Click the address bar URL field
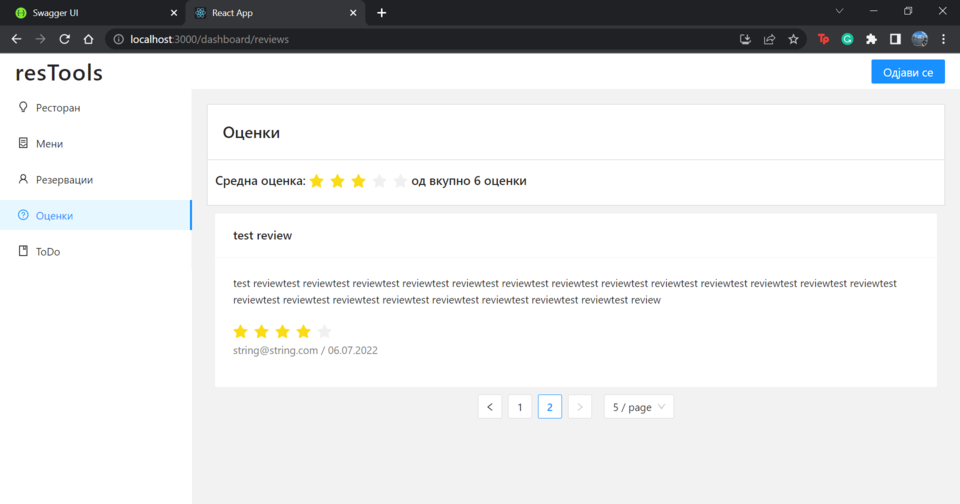960x504 pixels. point(400,39)
